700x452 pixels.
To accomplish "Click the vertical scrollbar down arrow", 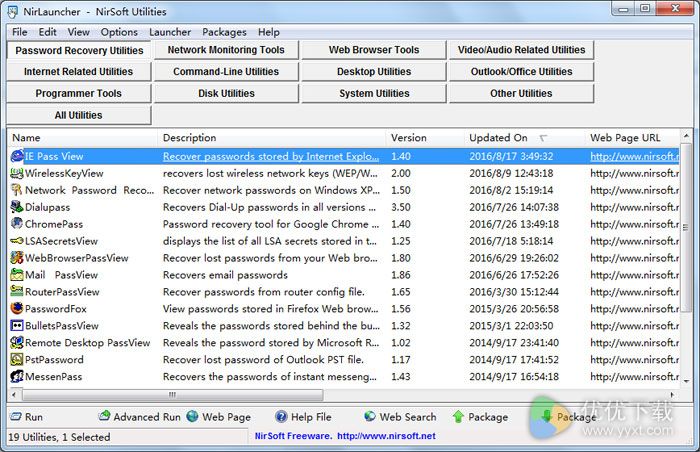I will 686,381.
